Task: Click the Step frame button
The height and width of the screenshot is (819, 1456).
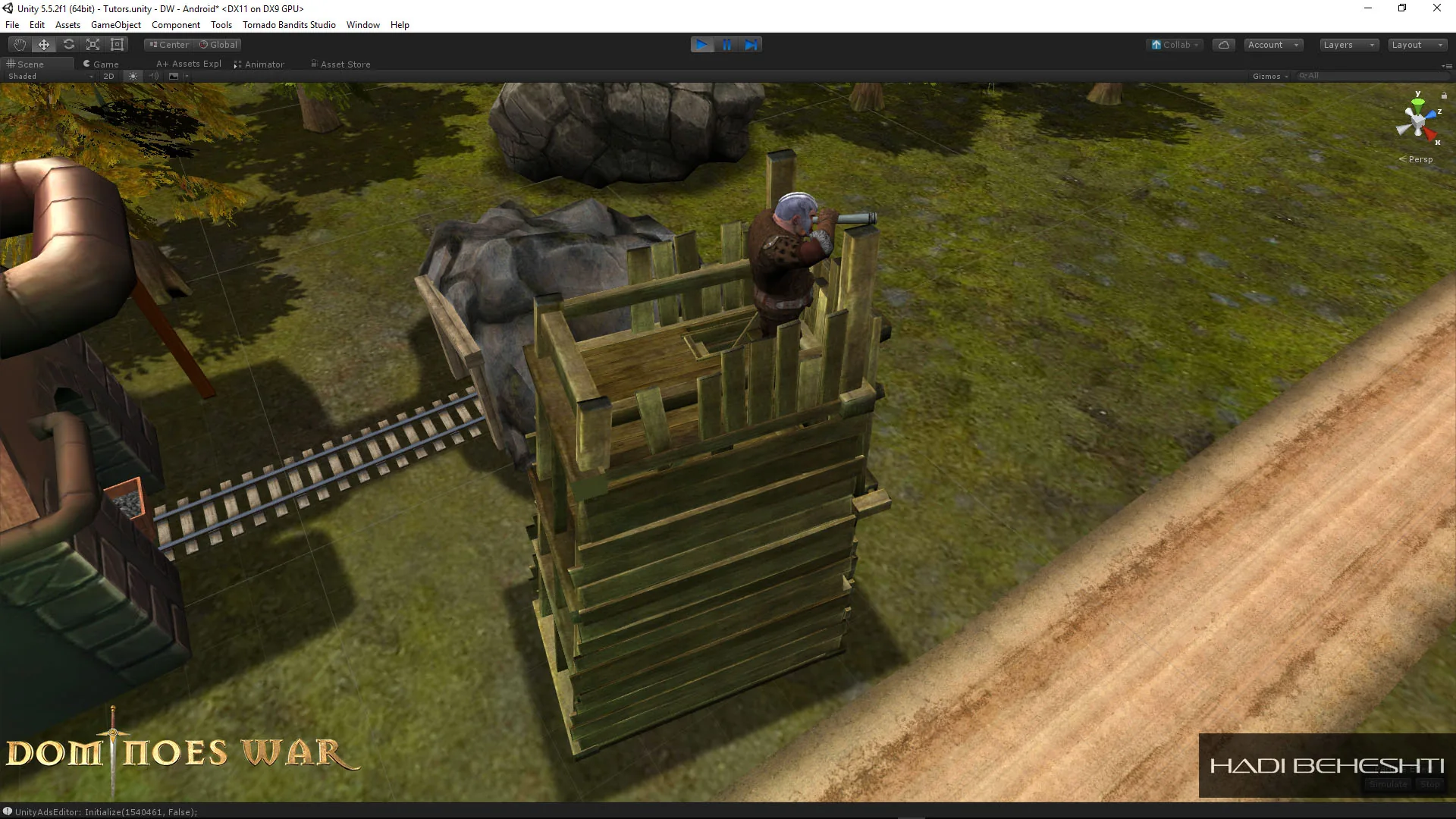Action: coord(751,45)
